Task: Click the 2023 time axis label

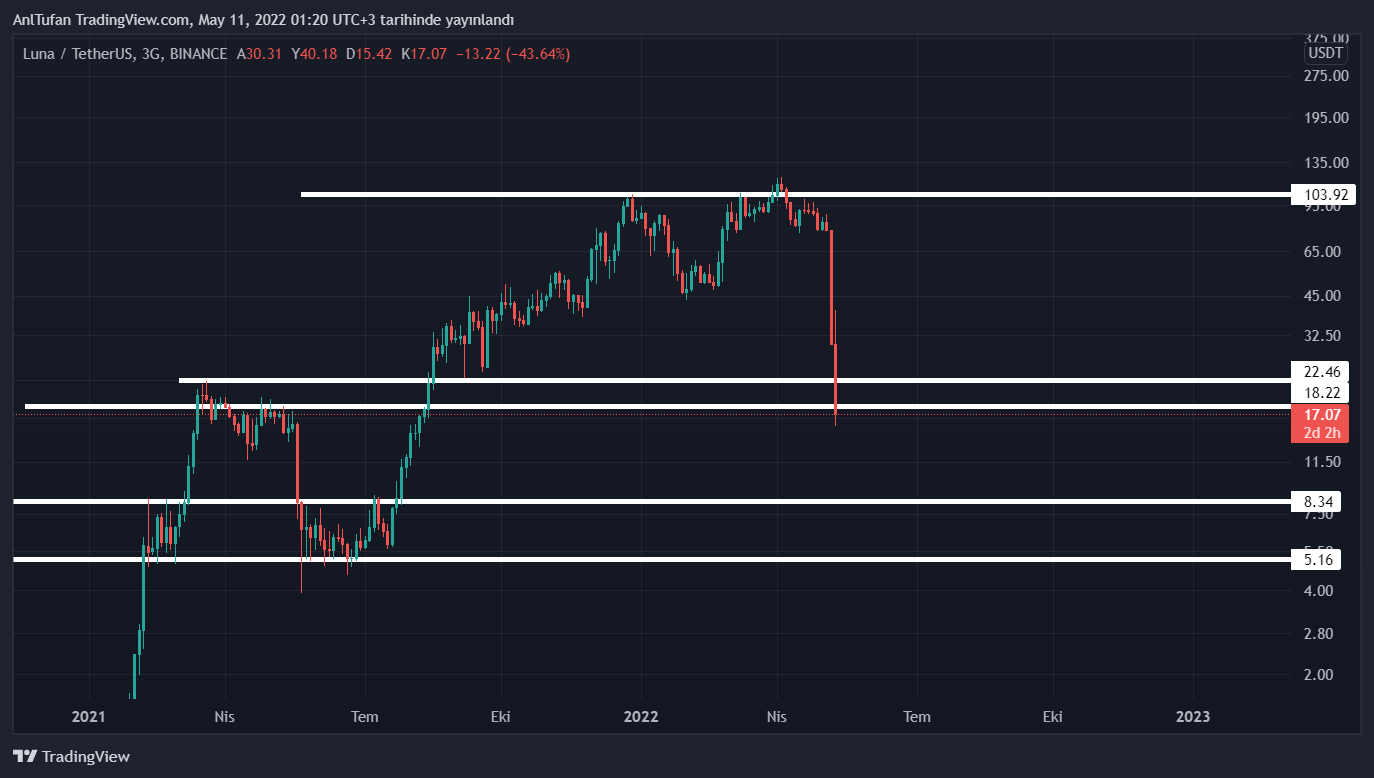Action: click(1192, 716)
